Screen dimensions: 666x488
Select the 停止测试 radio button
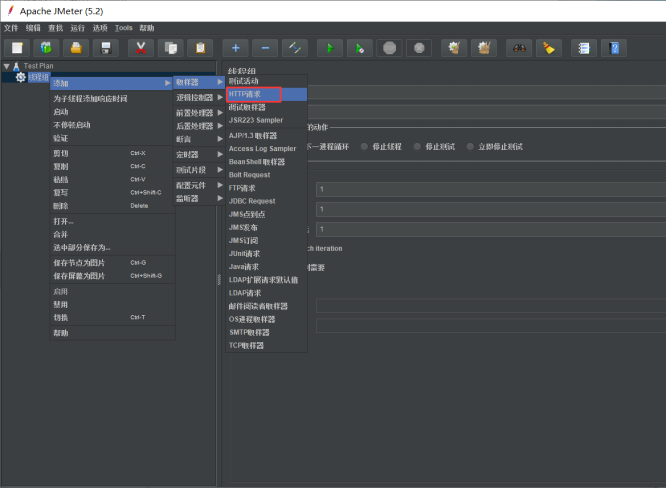(418, 146)
